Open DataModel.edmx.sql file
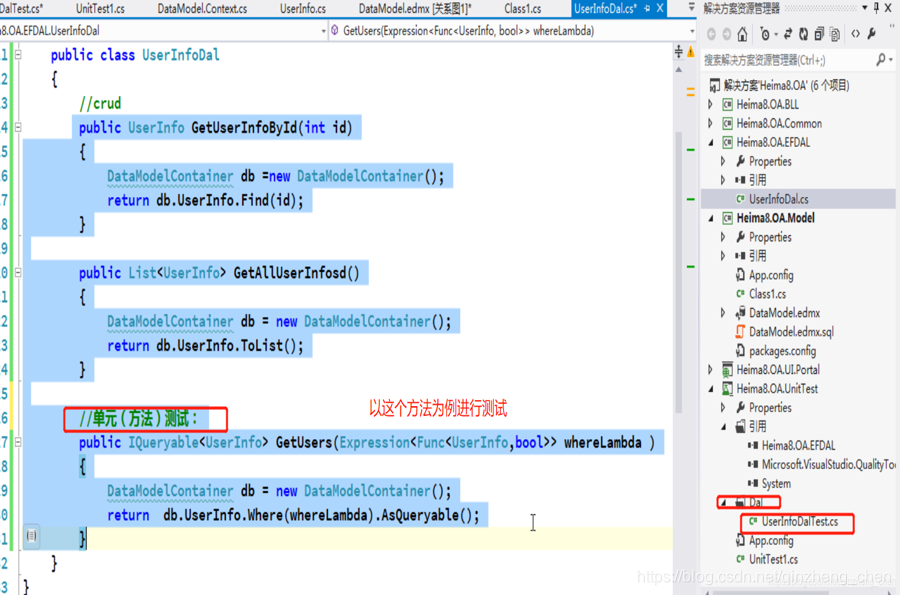Screen dimensions: 900x595 pos(790,332)
